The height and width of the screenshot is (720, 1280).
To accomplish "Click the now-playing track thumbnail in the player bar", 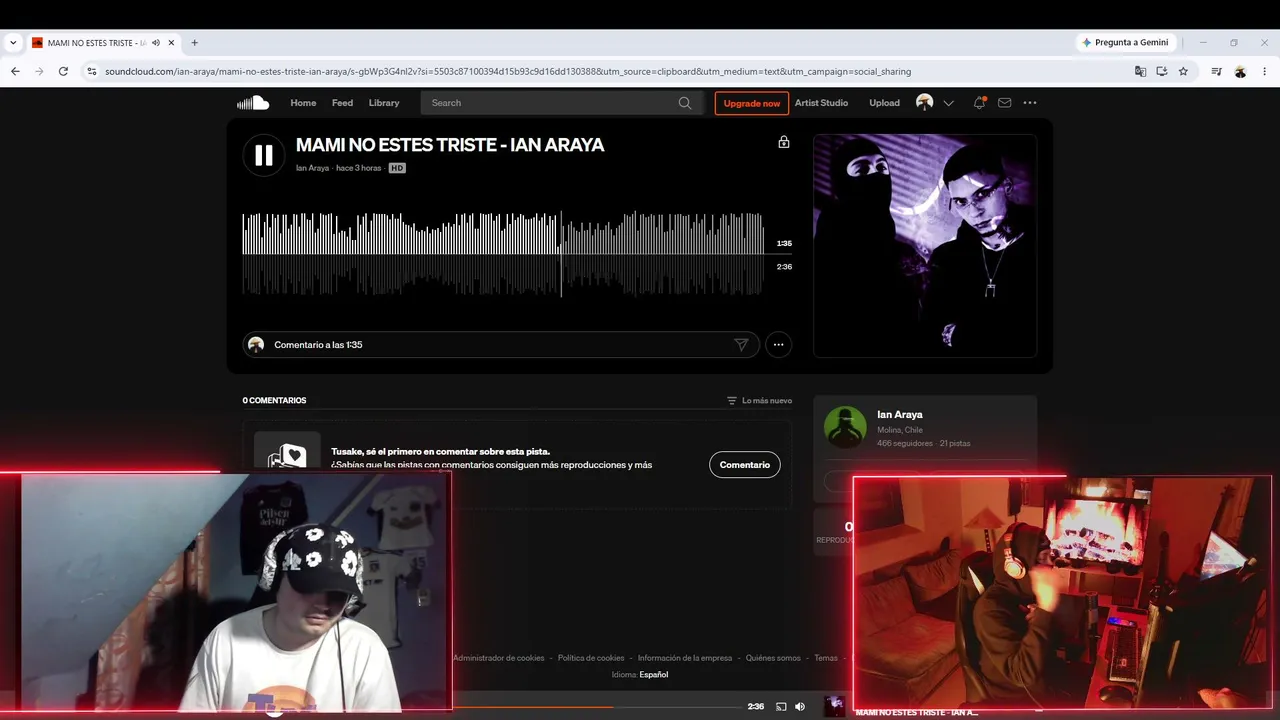I will (834, 707).
